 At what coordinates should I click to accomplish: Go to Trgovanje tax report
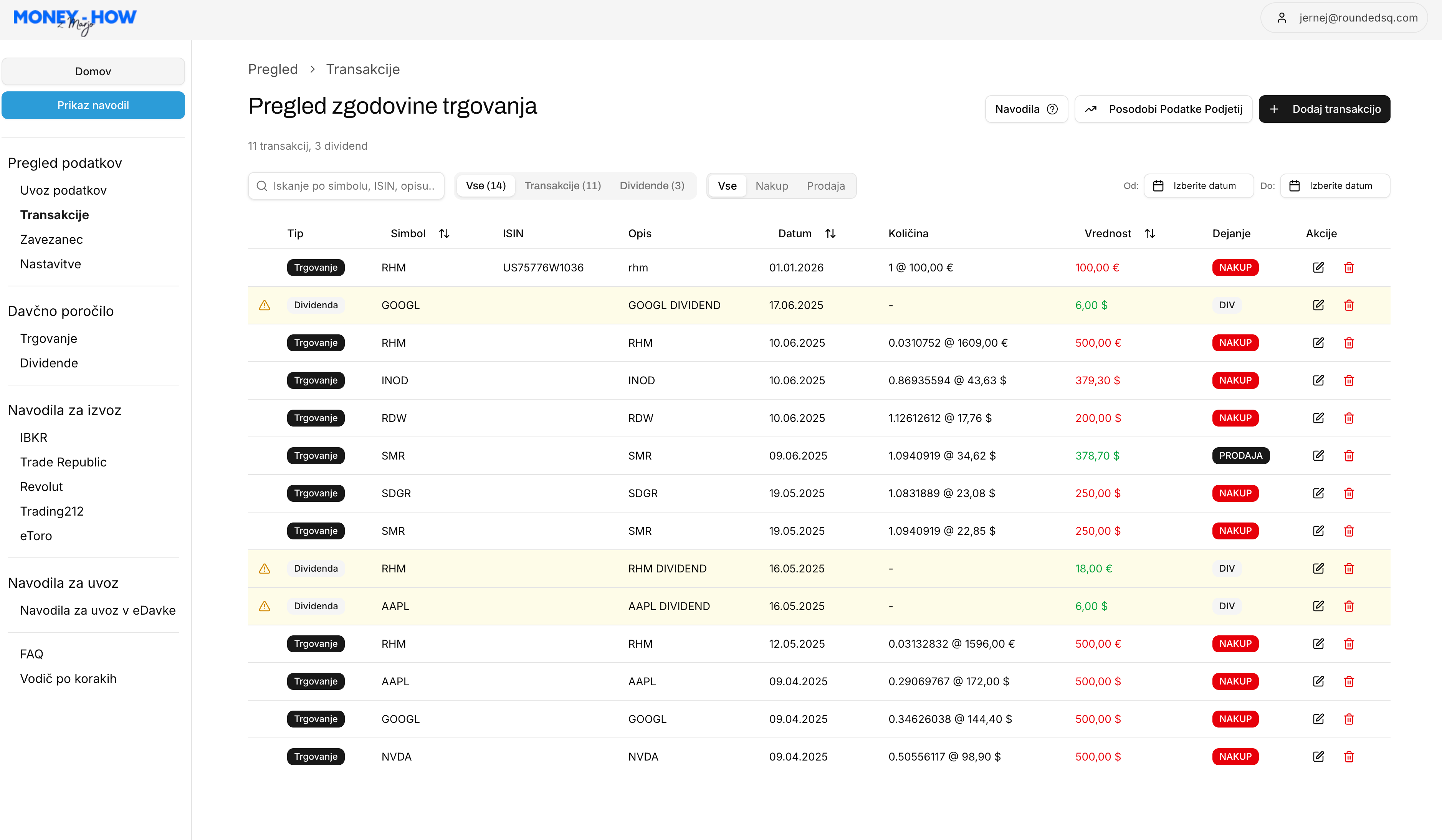click(x=49, y=339)
